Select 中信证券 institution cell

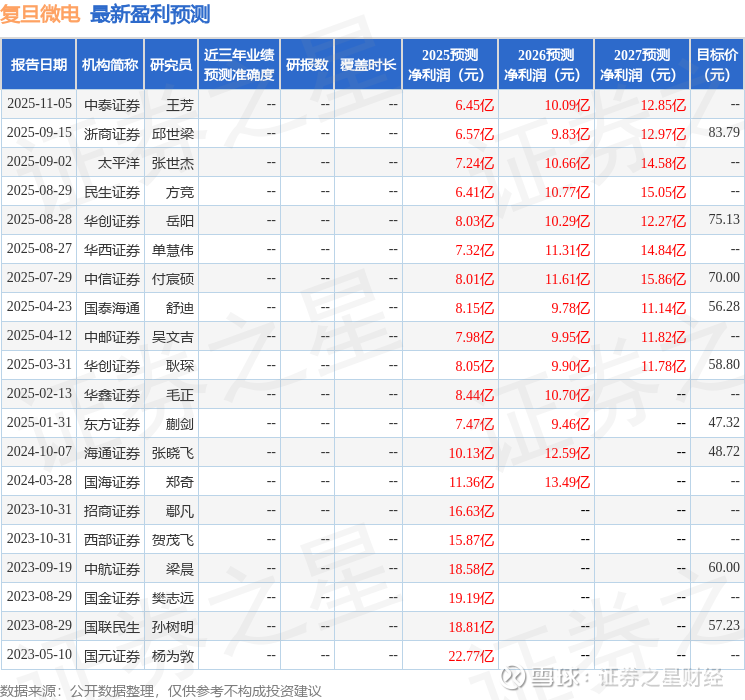click(x=112, y=279)
